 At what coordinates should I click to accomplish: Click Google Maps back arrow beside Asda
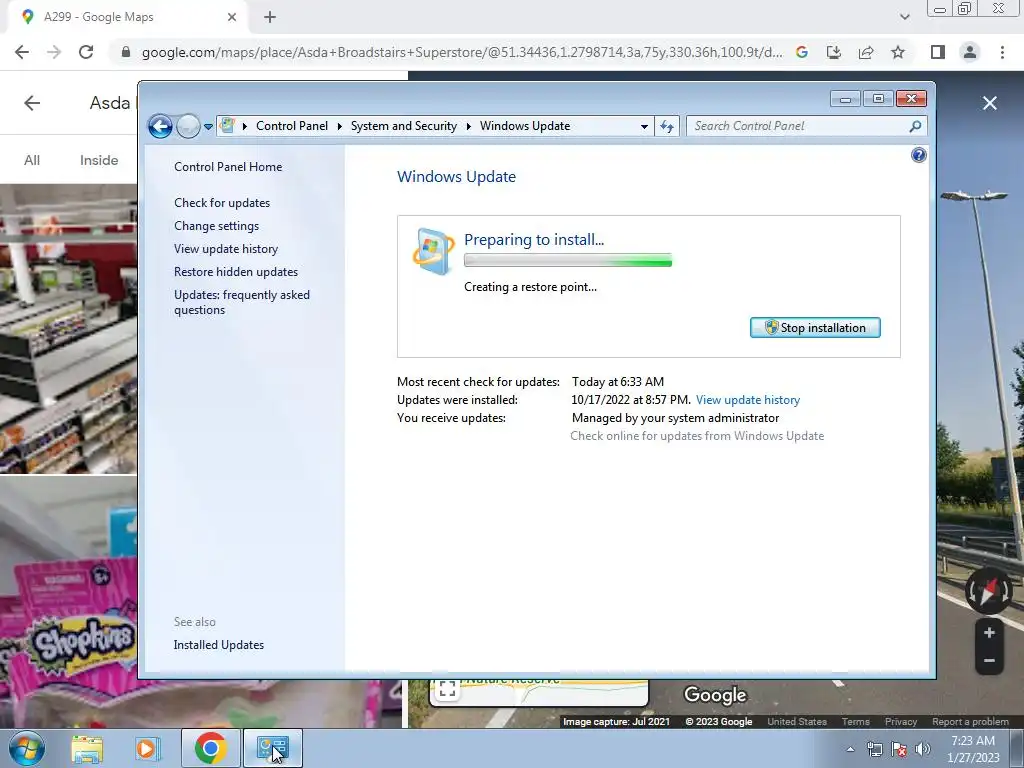[x=32, y=103]
